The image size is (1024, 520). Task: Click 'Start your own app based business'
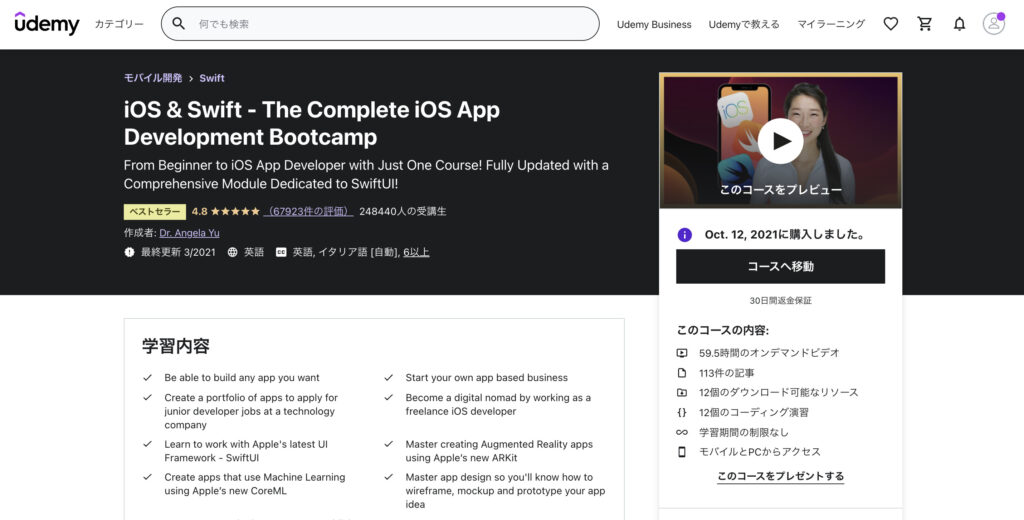click(487, 378)
